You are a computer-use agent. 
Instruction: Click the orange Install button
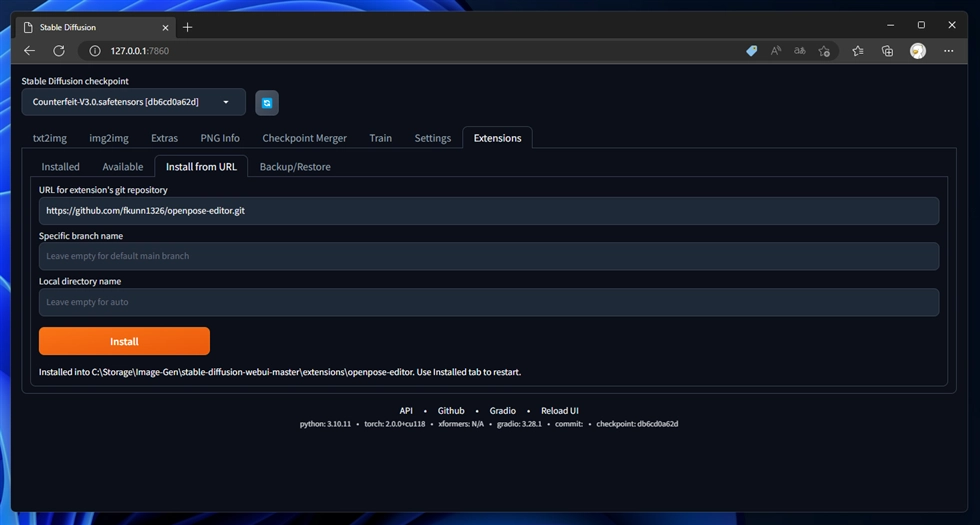124,341
